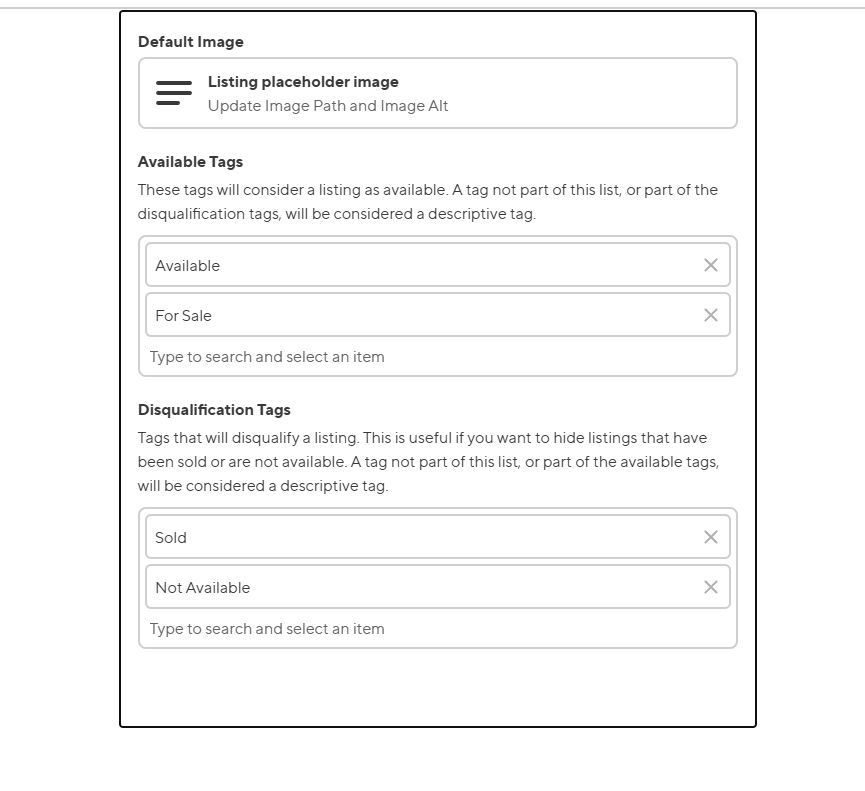
Task: Focus the Available Tags search field
Action: point(400,357)
